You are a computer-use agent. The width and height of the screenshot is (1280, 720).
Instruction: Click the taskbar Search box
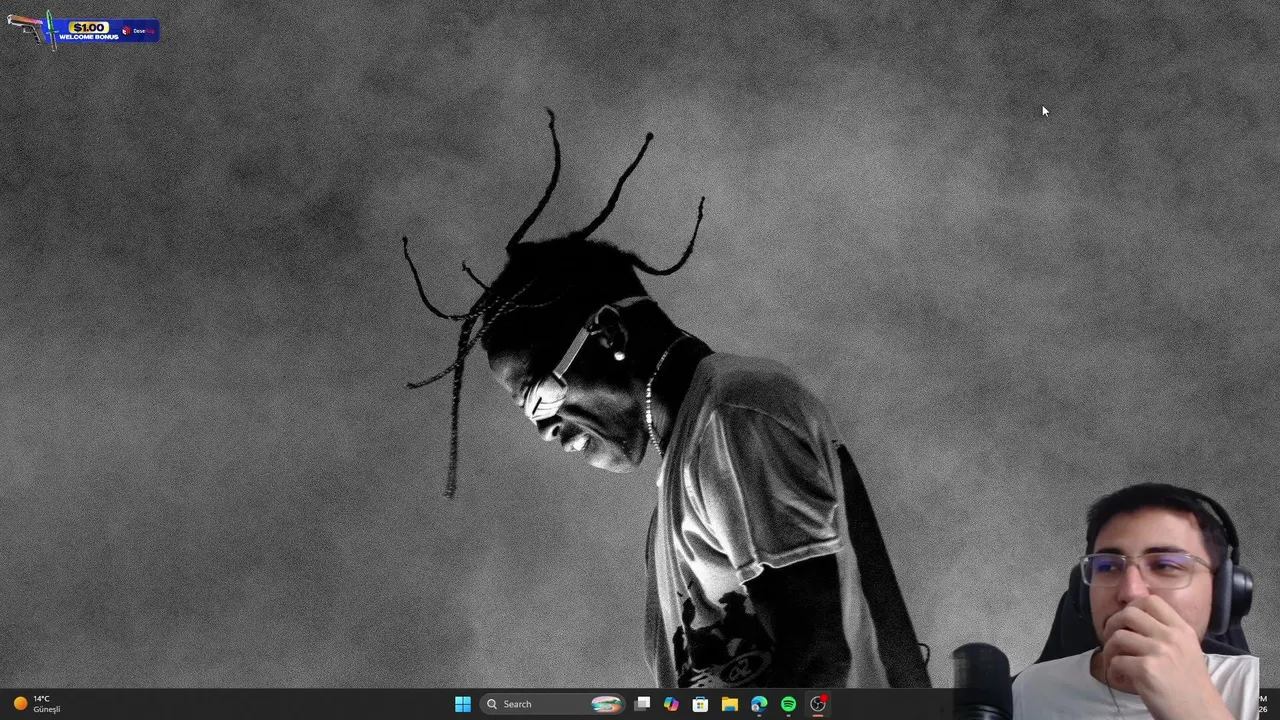553,704
